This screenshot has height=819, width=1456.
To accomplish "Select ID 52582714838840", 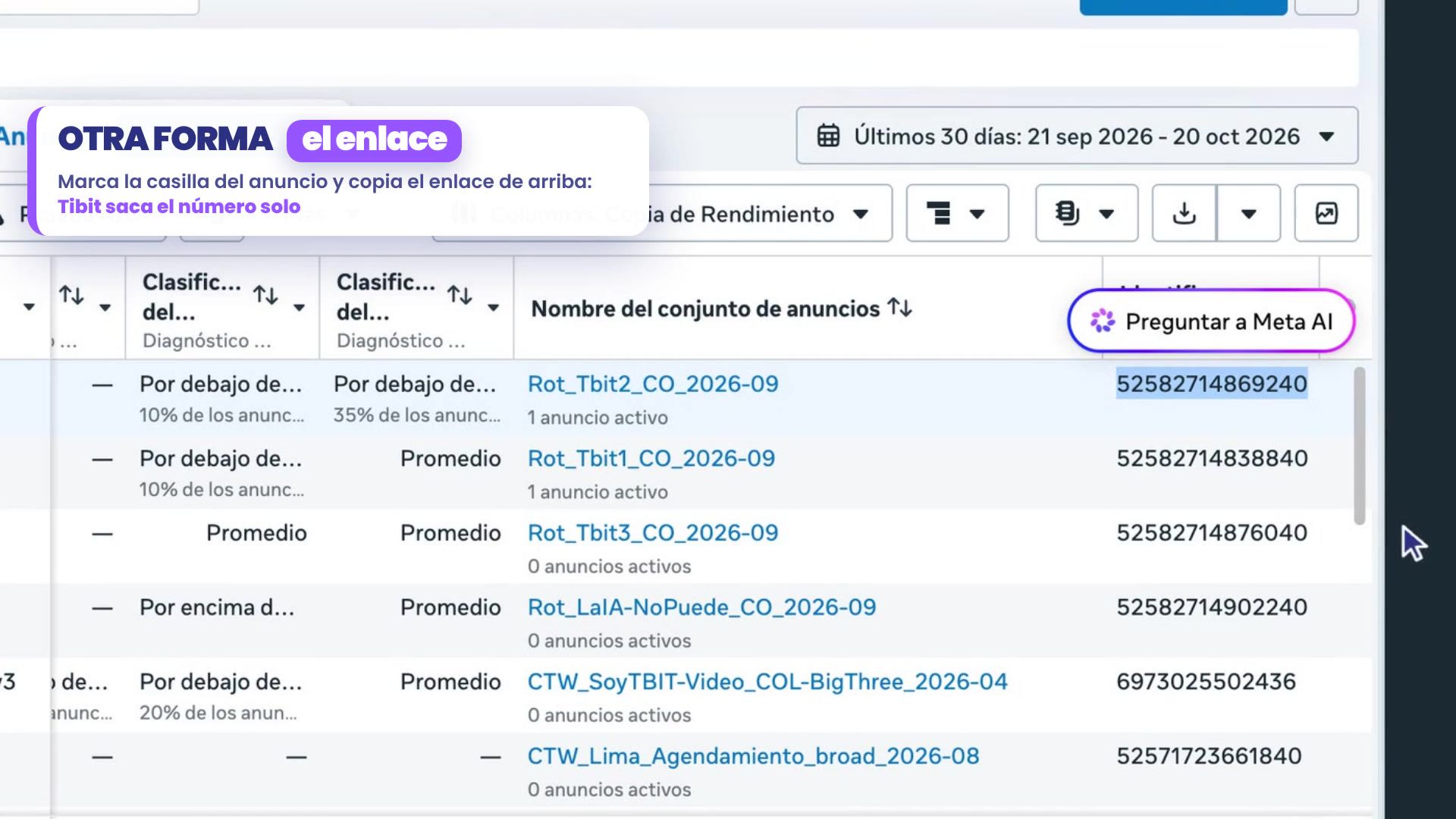I will (1212, 458).
